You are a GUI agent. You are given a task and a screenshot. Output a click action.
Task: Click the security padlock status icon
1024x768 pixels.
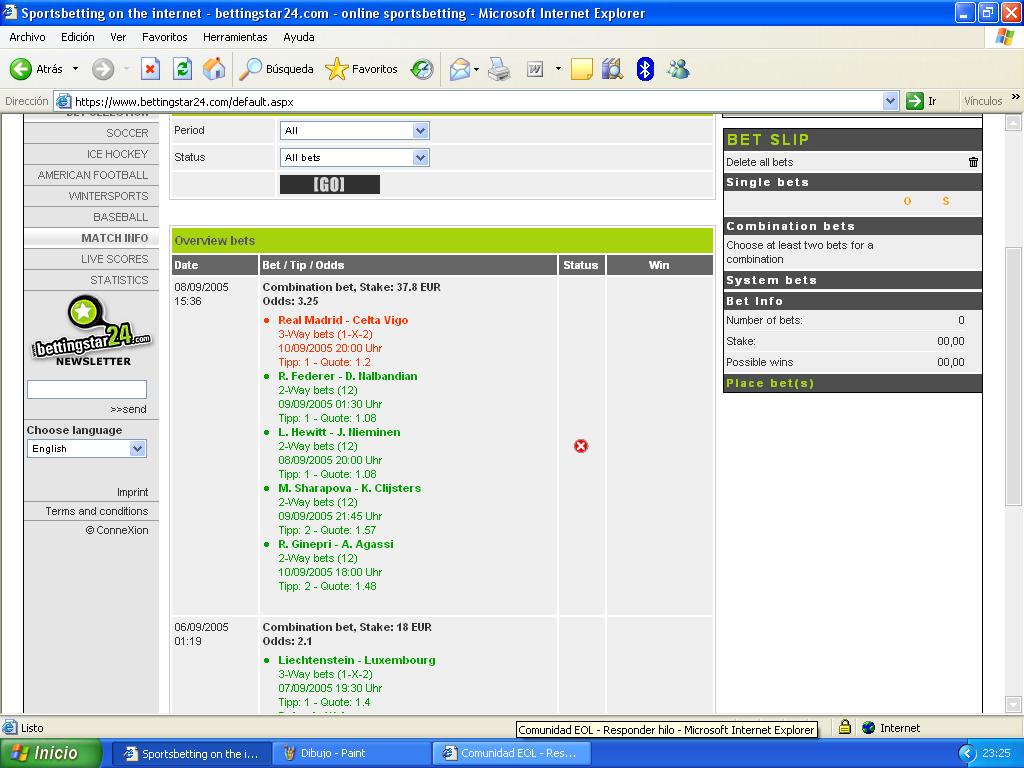tap(844, 727)
